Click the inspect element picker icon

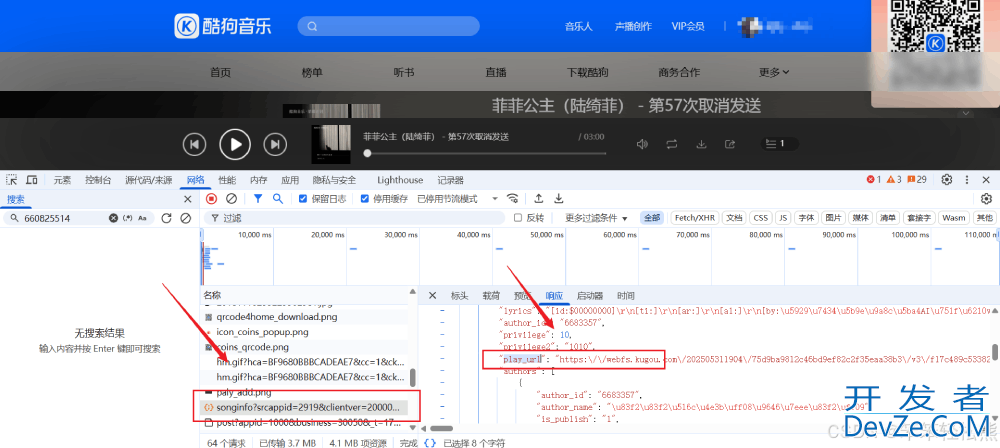pyautogui.click(x=12, y=180)
